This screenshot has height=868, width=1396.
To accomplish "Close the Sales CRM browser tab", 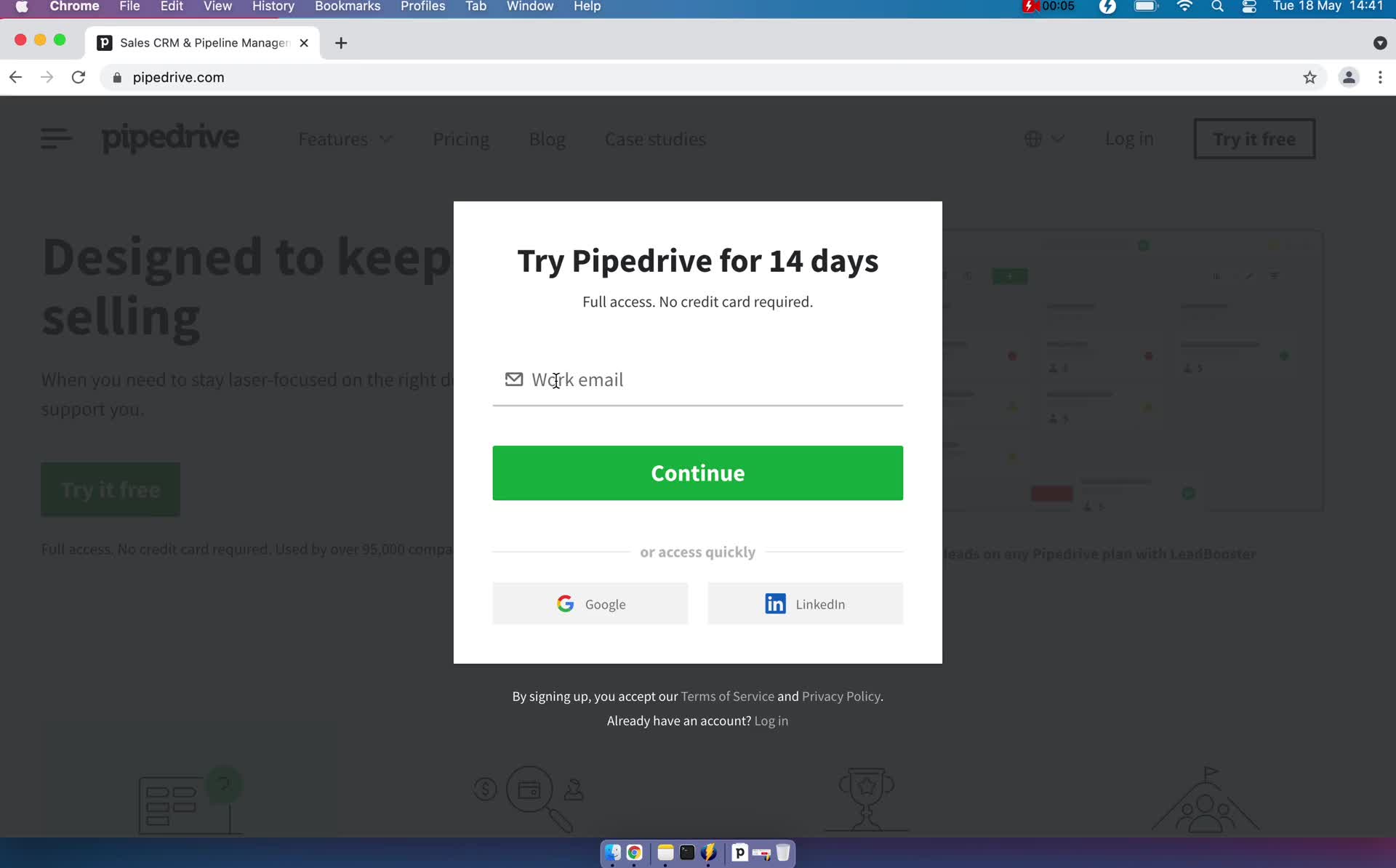I will (304, 43).
